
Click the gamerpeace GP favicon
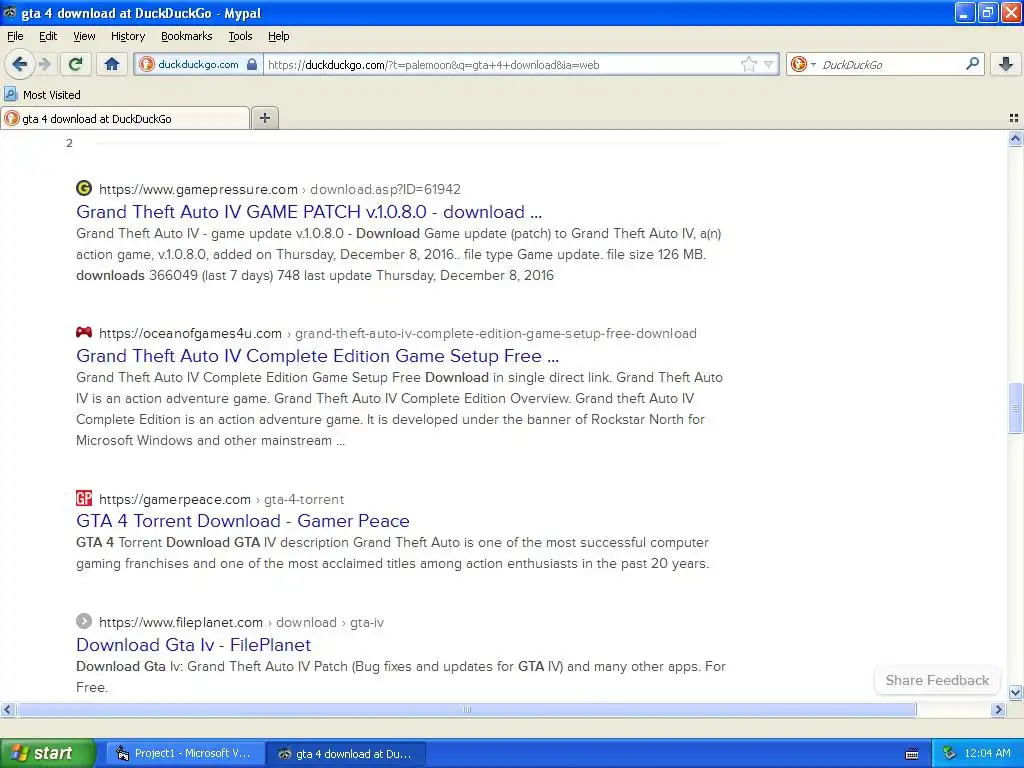(84, 498)
